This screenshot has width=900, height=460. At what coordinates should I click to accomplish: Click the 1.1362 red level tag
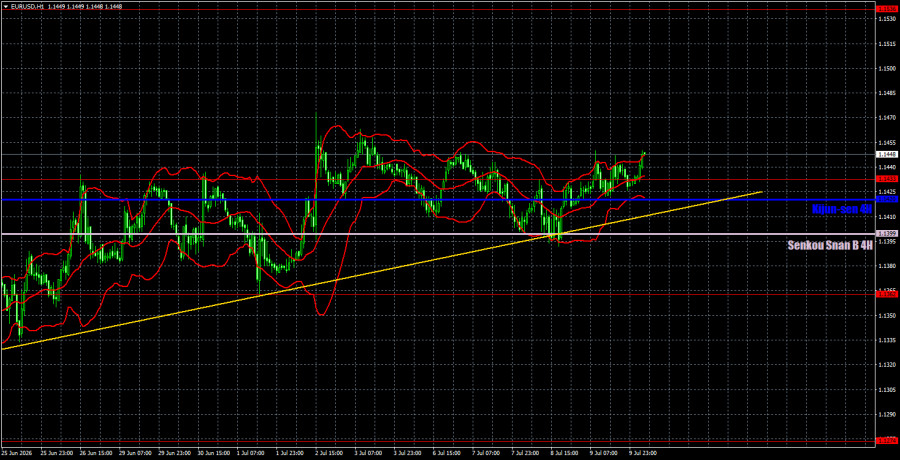coord(887,294)
